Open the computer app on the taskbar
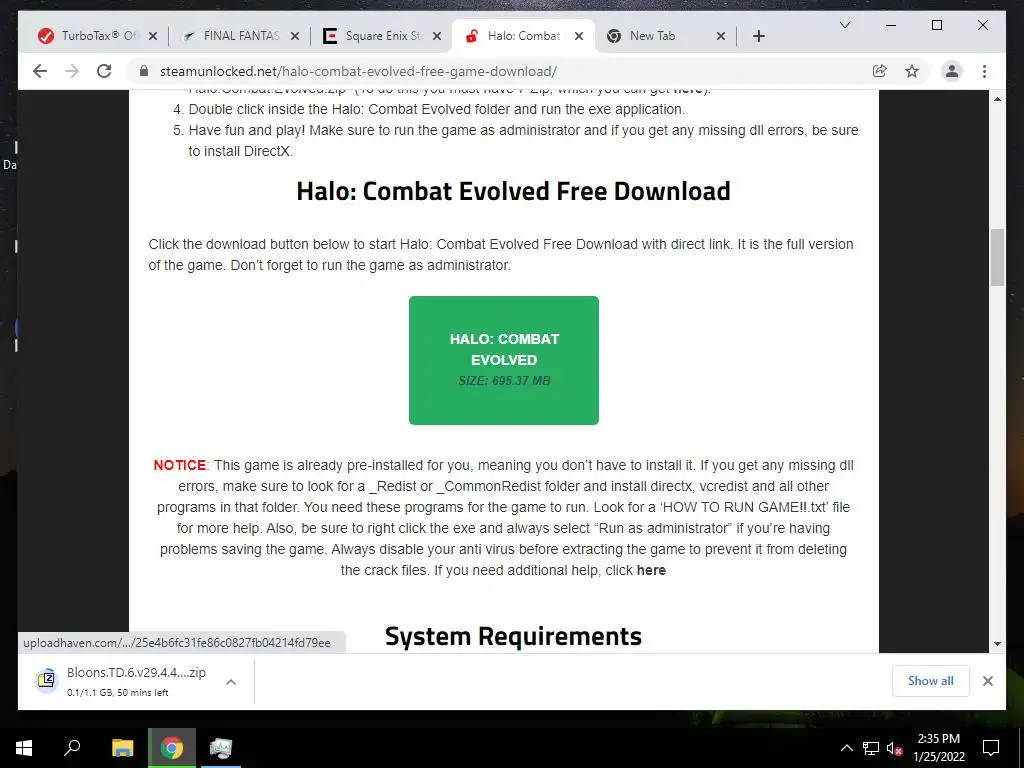This screenshot has width=1024, height=768. 221,748
